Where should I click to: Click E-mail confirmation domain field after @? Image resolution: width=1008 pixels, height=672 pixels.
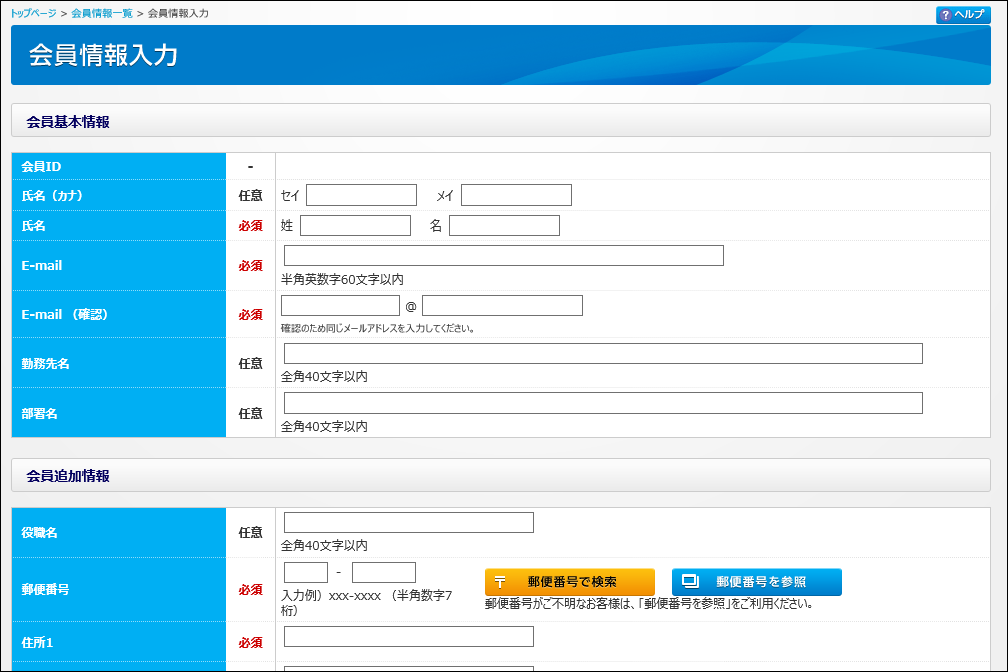(x=502, y=306)
